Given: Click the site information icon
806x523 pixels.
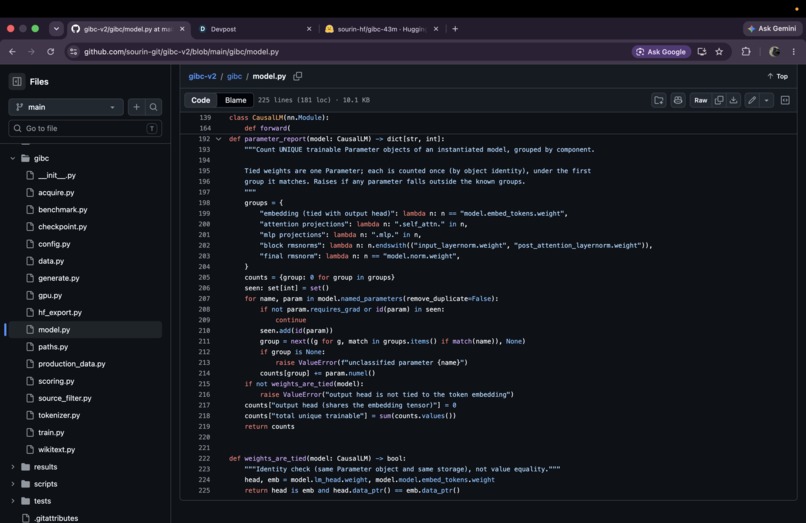Looking at the screenshot, I should tap(74, 51).
